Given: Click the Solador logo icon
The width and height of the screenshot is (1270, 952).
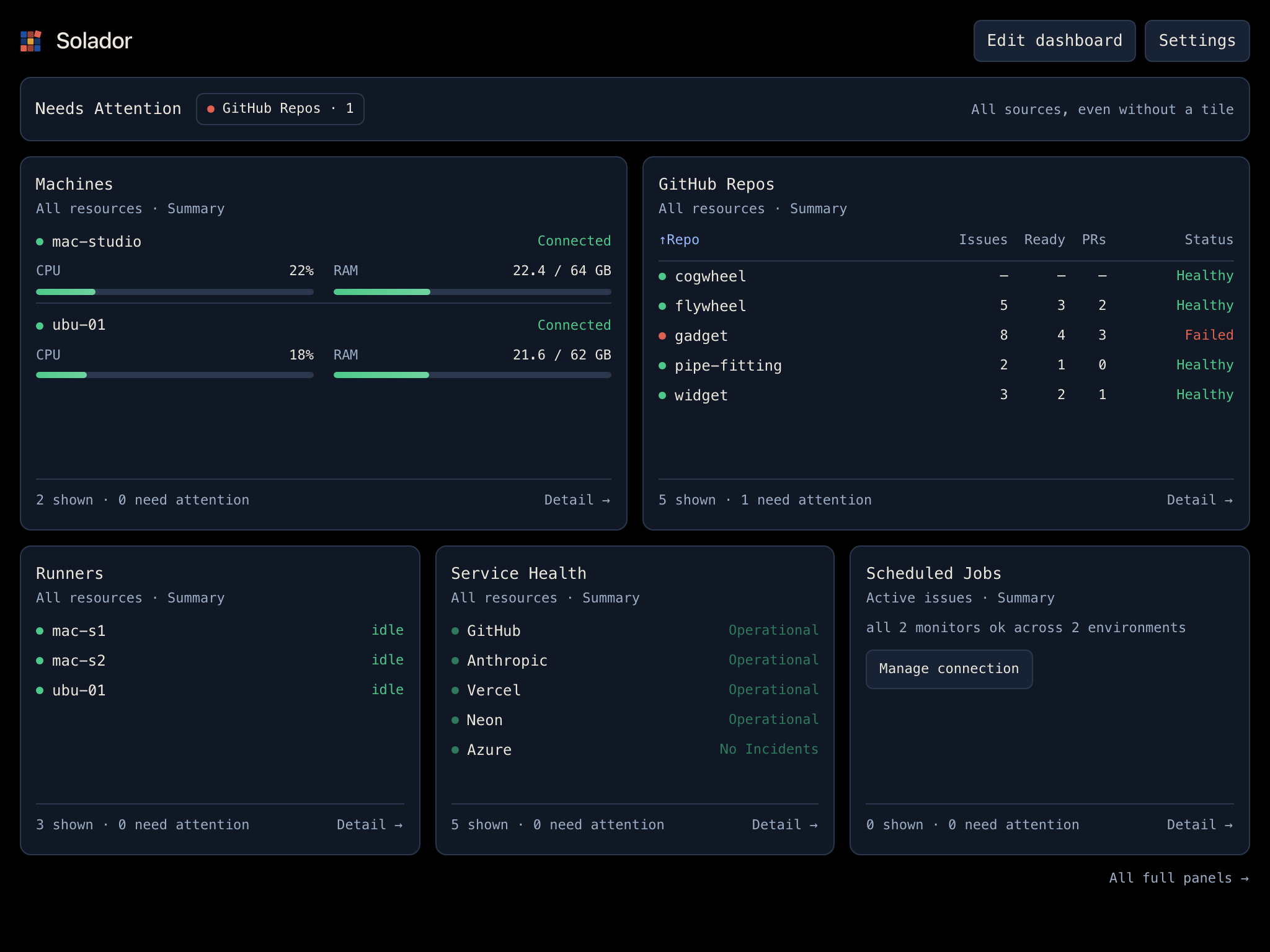Looking at the screenshot, I should pyautogui.click(x=30, y=41).
